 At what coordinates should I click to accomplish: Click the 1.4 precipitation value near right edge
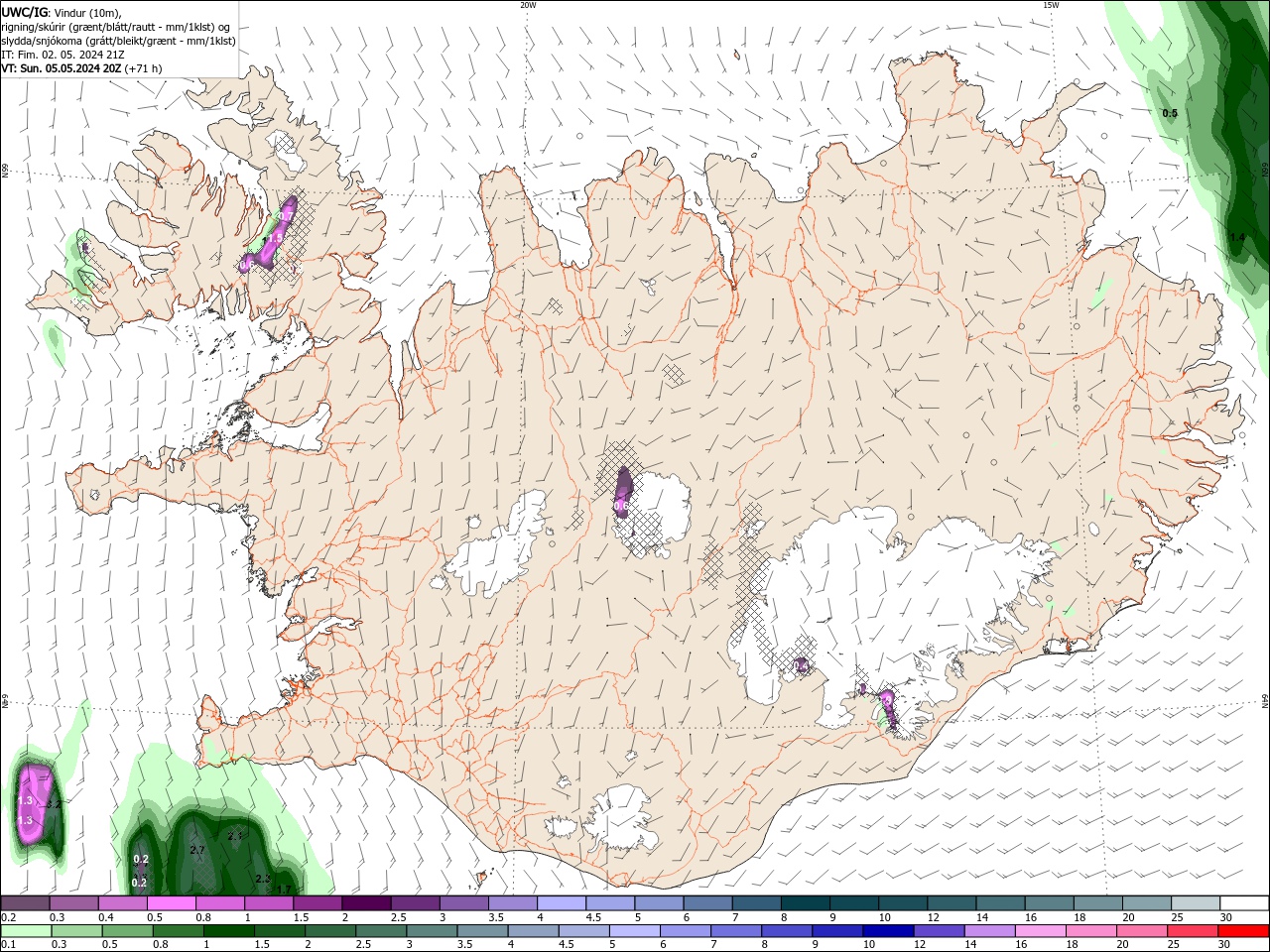pyautogui.click(x=1236, y=237)
